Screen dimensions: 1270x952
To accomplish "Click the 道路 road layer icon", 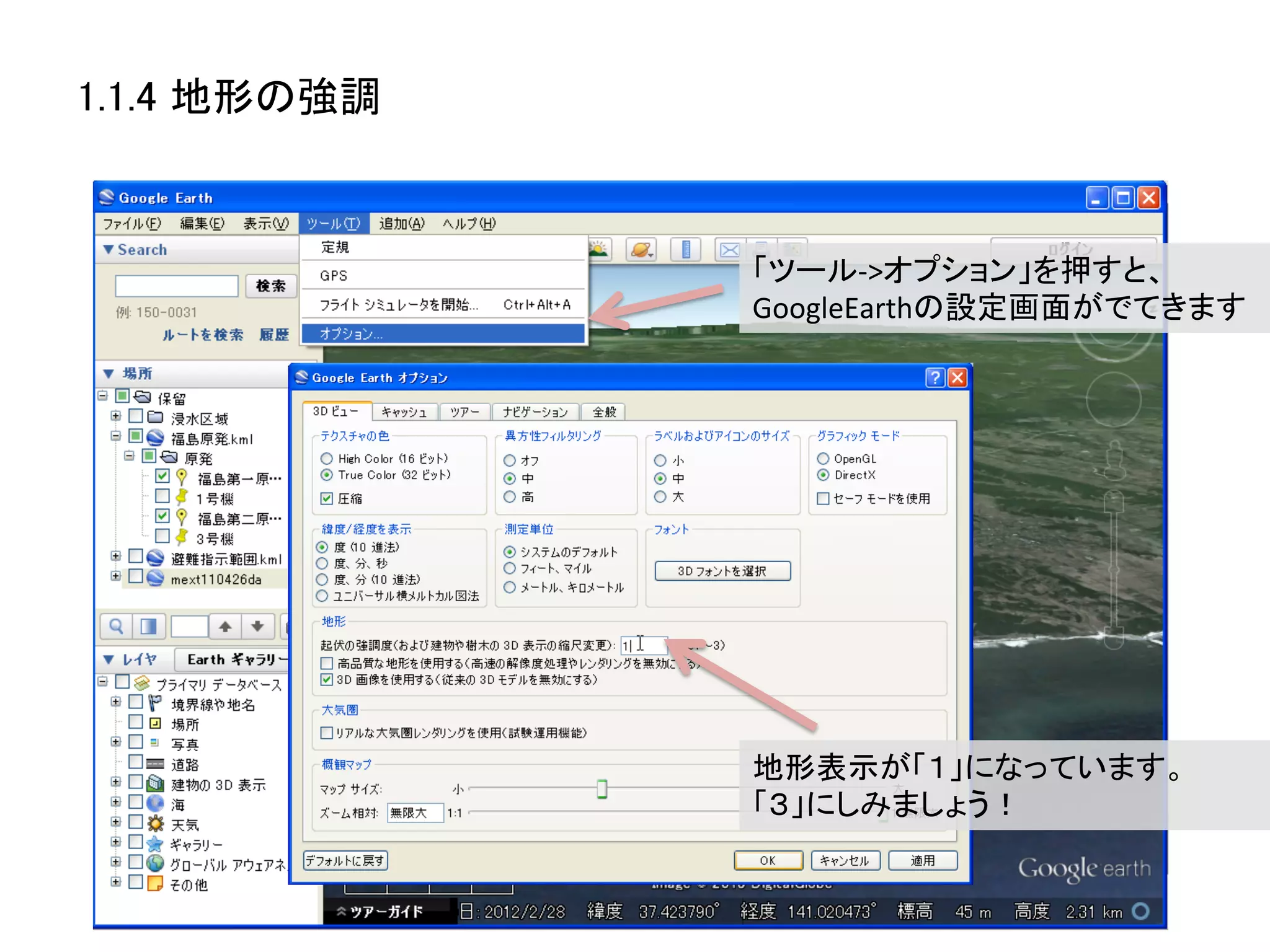I will tap(155, 764).
